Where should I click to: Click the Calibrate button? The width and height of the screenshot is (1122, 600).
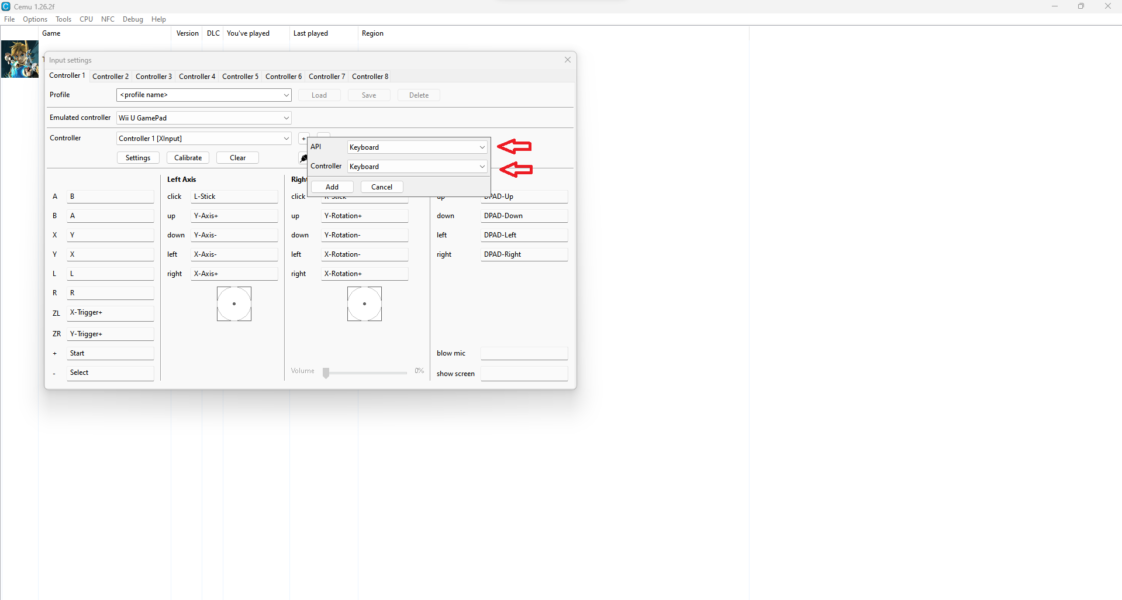[188, 158]
